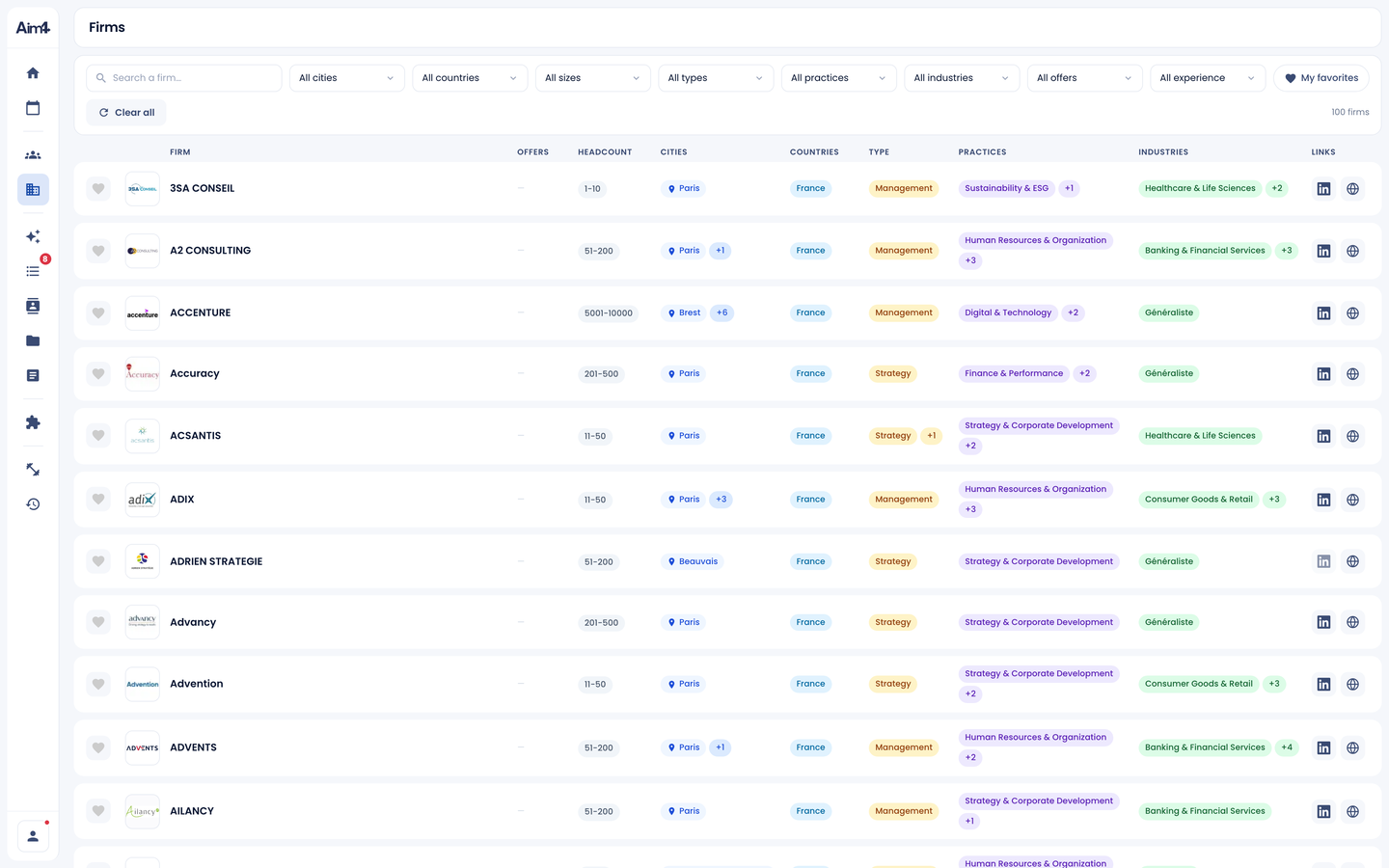
Task: Expand ACCENTURE's +6 cities chip
Action: tap(722, 312)
